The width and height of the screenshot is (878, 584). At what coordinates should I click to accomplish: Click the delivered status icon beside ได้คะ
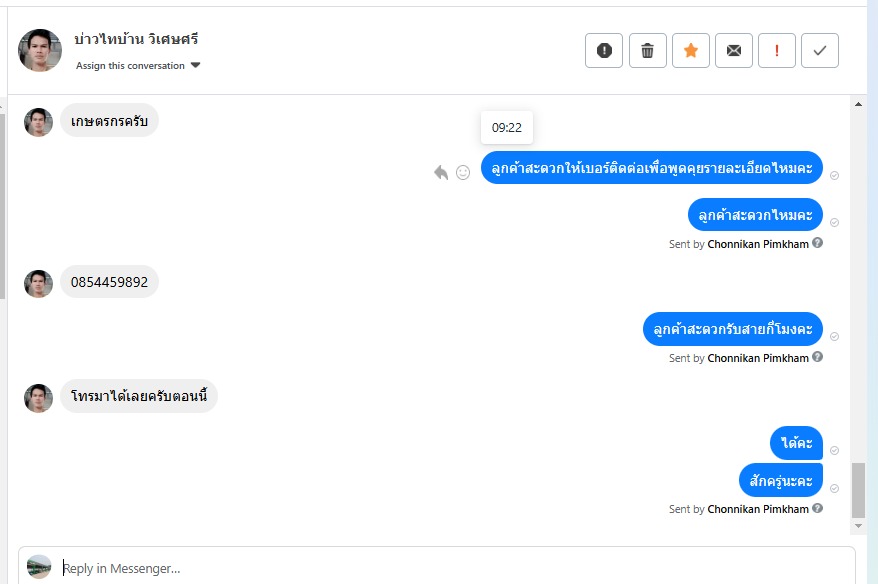pos(835,450)
